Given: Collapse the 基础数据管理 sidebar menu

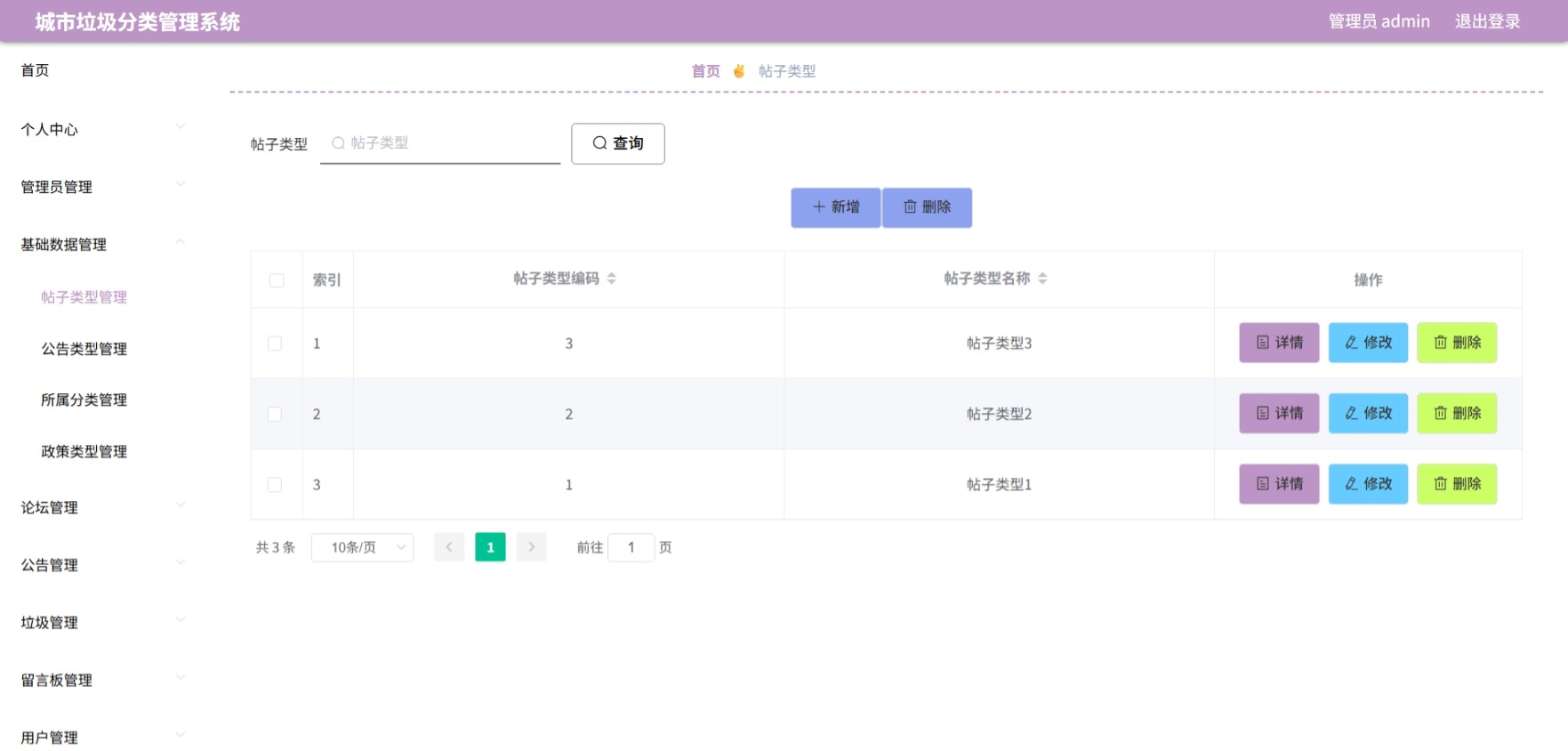Looking at the screenshot, I should click(103, 245).
